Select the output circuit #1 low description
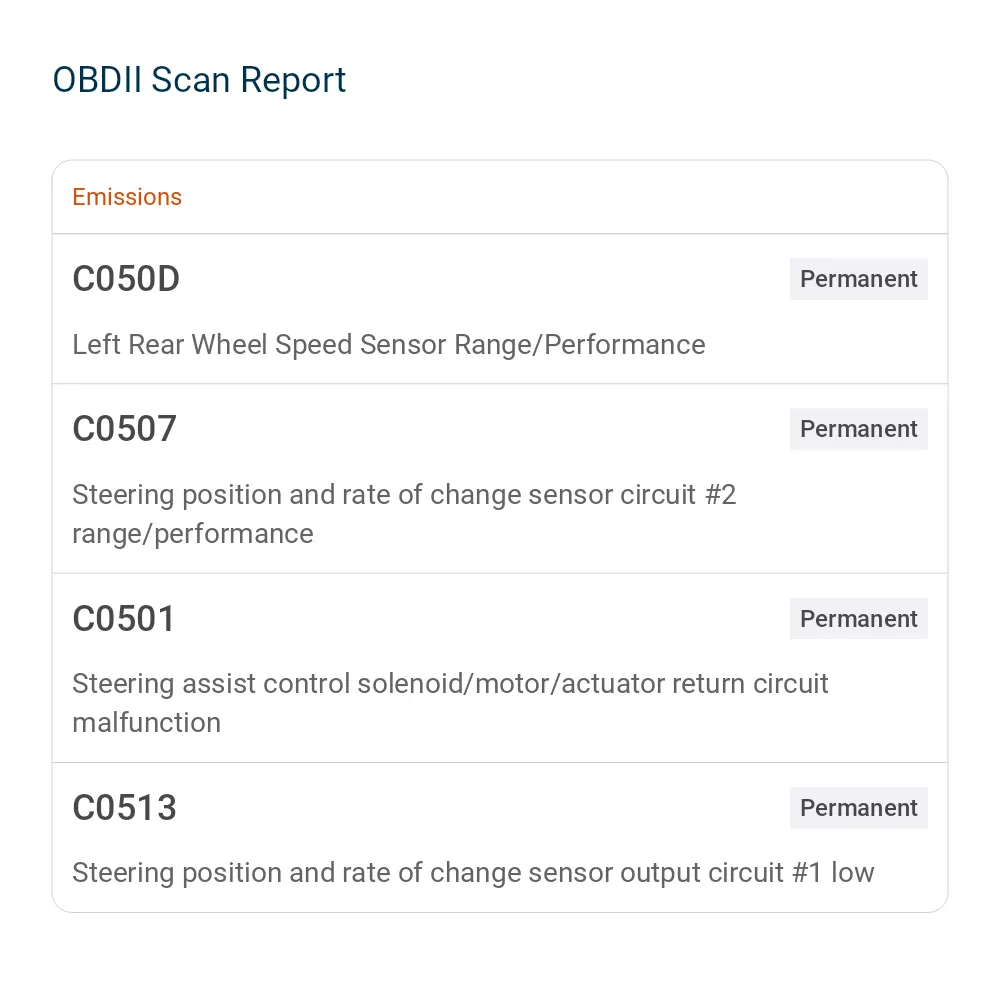 pyautogui.click(x=473, y=872)
